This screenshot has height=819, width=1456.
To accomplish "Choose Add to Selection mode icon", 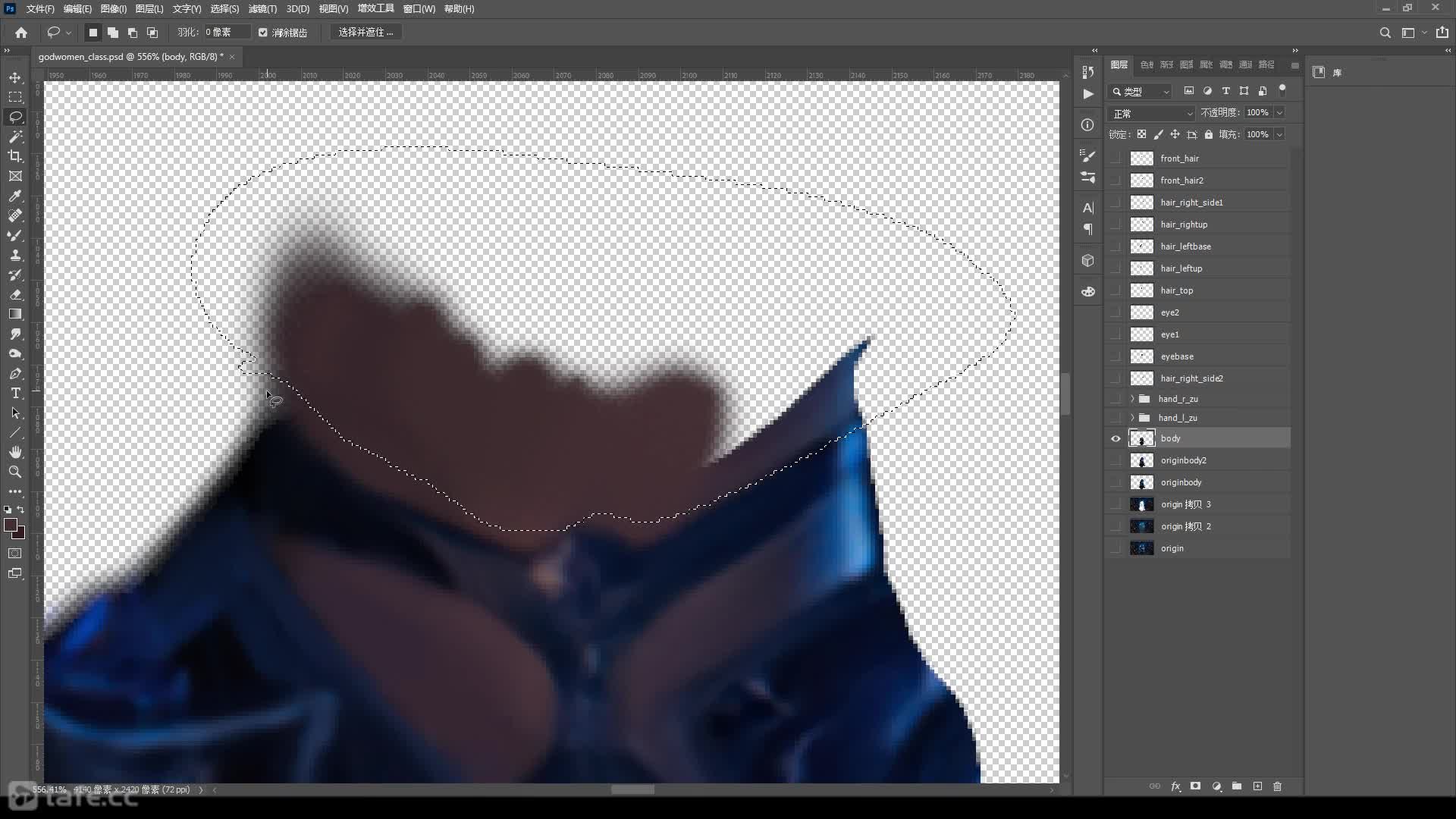I will (112, 33).
